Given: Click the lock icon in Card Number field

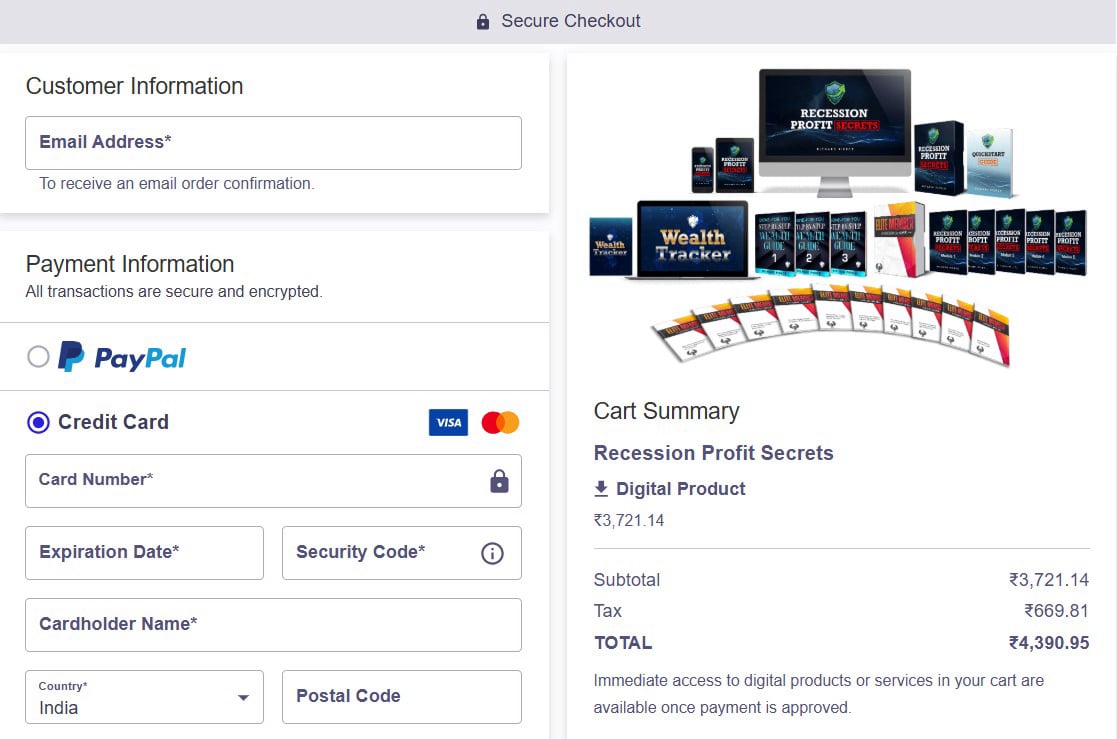Looking at the screenshot, I should [x=499, y=481].
